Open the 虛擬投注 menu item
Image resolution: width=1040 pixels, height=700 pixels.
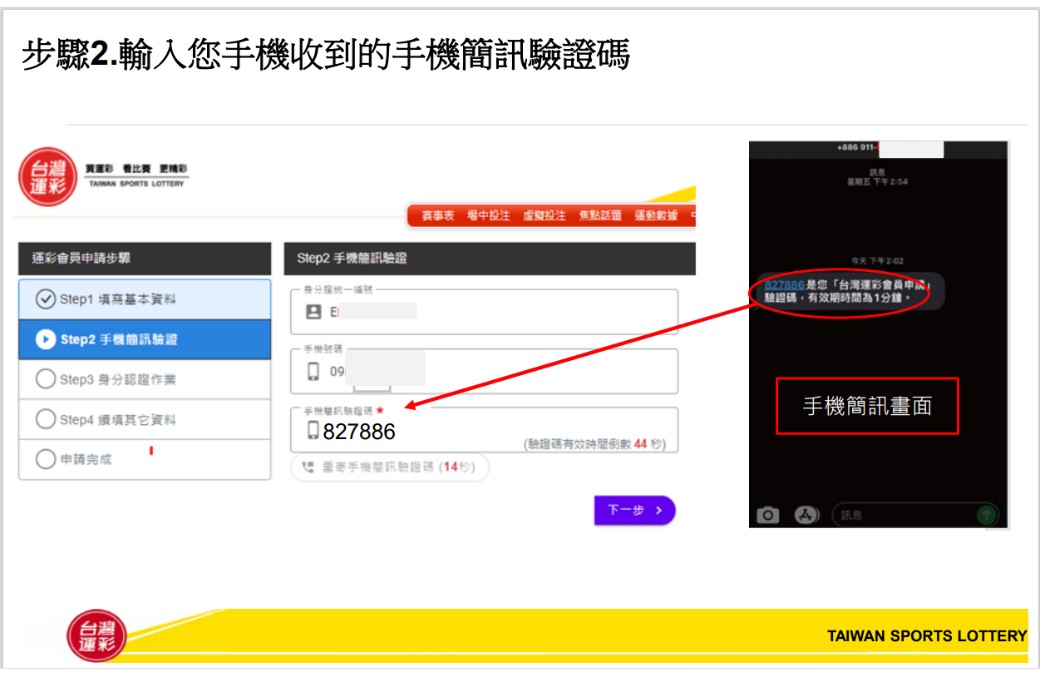coord(544,216)
